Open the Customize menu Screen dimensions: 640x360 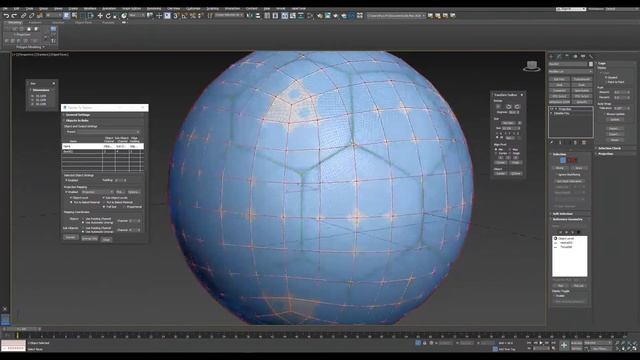point(193,9)
